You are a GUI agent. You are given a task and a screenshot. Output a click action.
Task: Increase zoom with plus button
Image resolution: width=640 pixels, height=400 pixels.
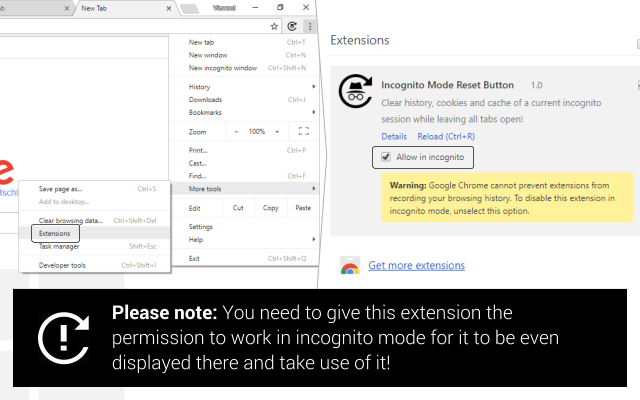click(277, 131)
